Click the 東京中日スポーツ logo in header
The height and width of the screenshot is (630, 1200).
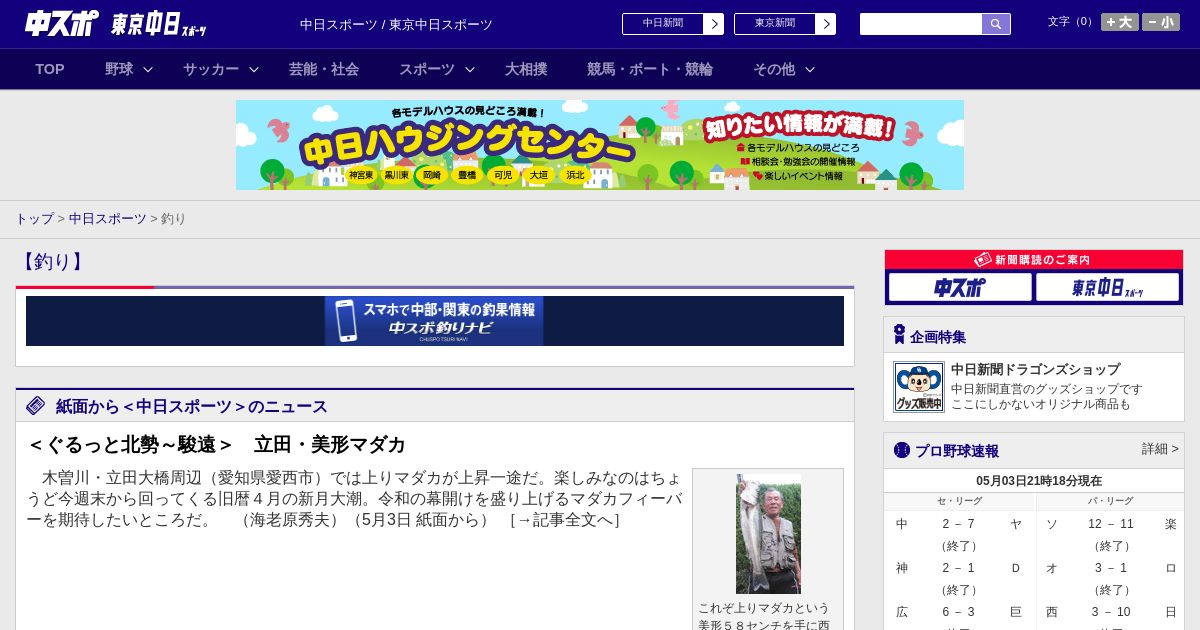pos(158,25)
